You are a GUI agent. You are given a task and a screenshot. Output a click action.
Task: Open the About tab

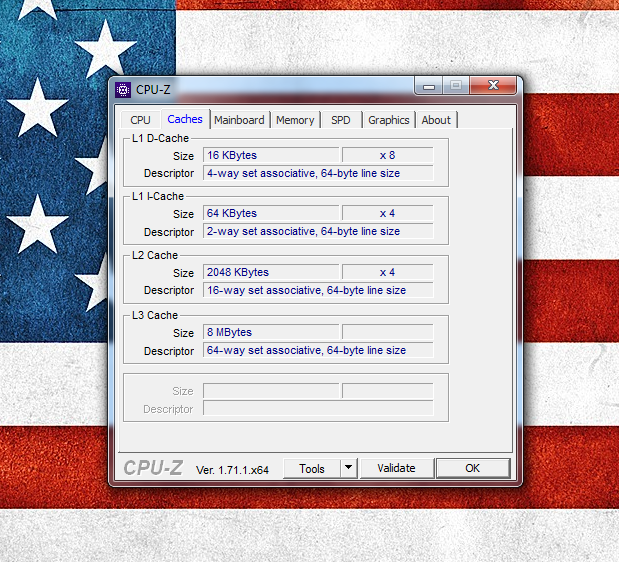(x=436, y=120)
